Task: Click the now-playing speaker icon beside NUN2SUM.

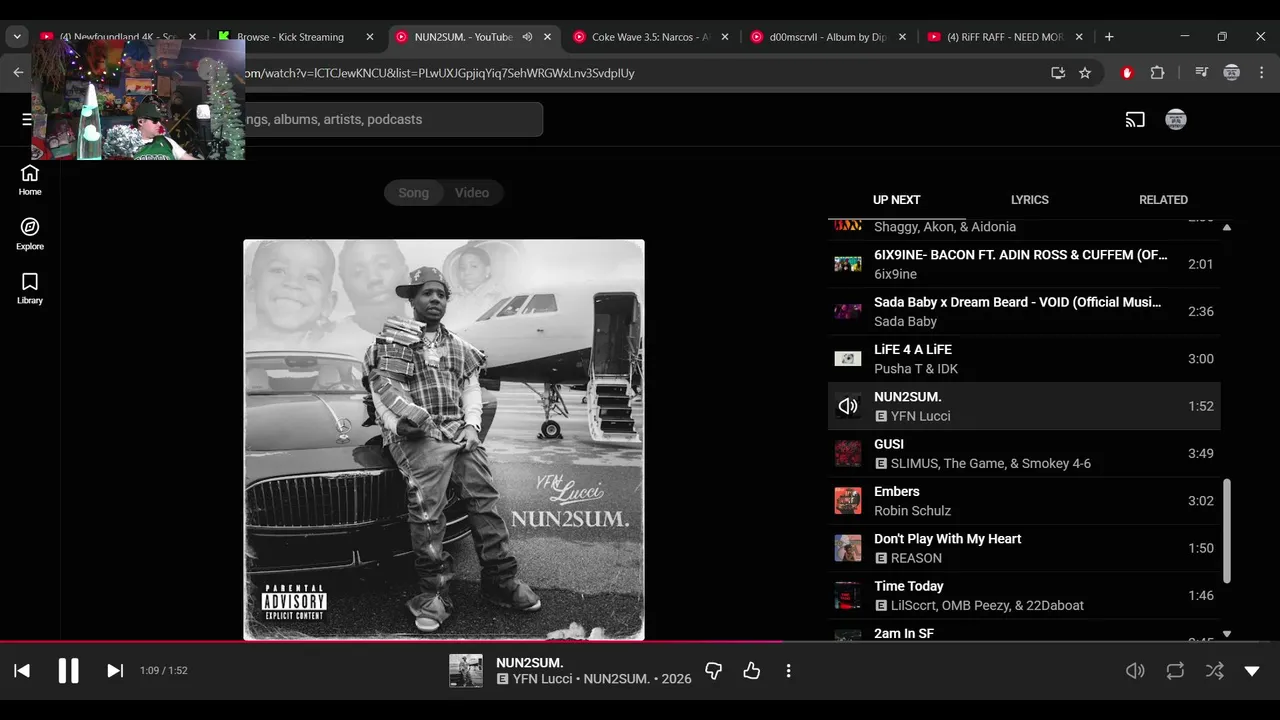Action: pyautogui.click(x=848, y=406)
